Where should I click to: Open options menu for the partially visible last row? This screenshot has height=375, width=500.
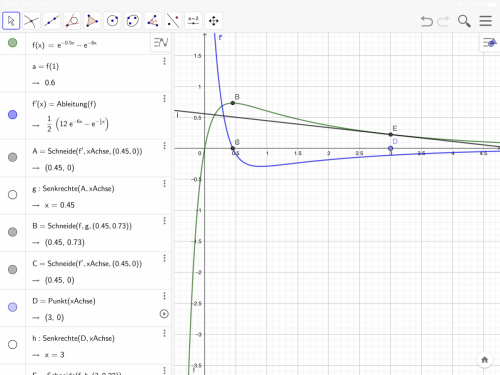pos(164,370)
